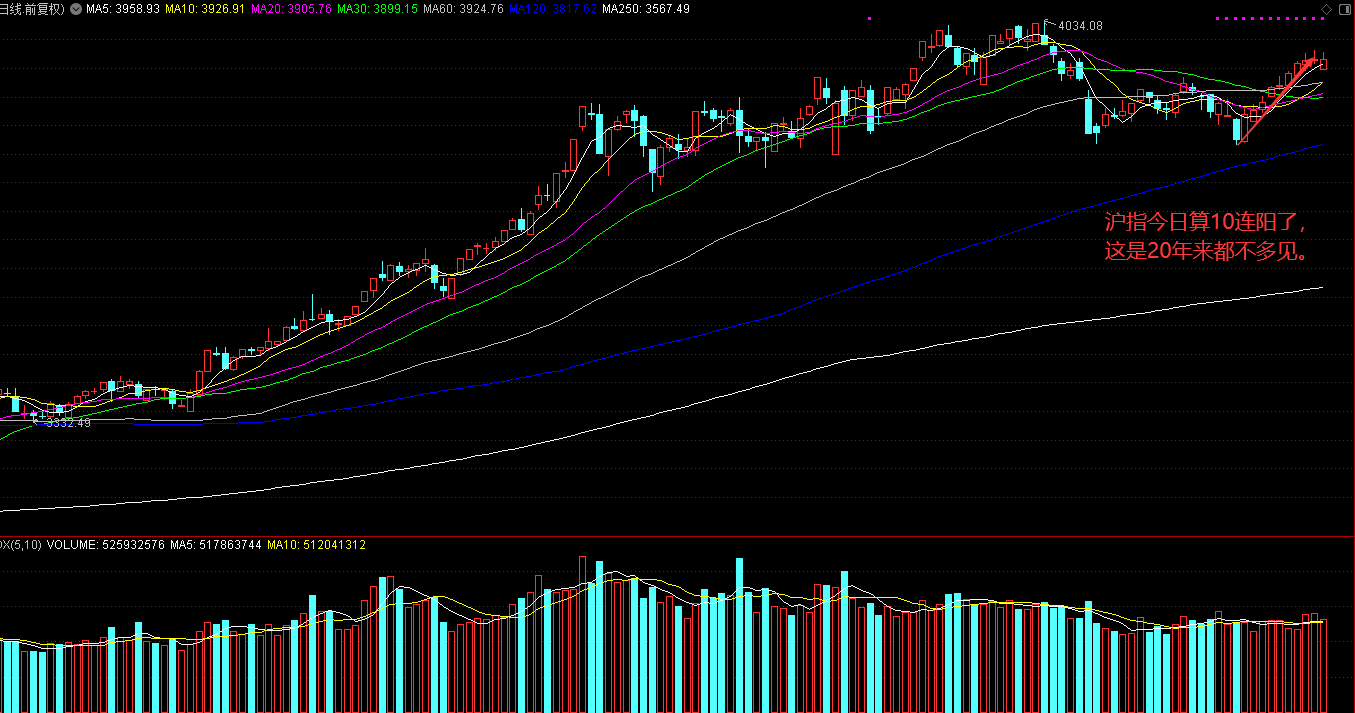Screen dimensions: 1355x713
Task: Click the 3332.49 low price marker
Action: coord(68,423)
